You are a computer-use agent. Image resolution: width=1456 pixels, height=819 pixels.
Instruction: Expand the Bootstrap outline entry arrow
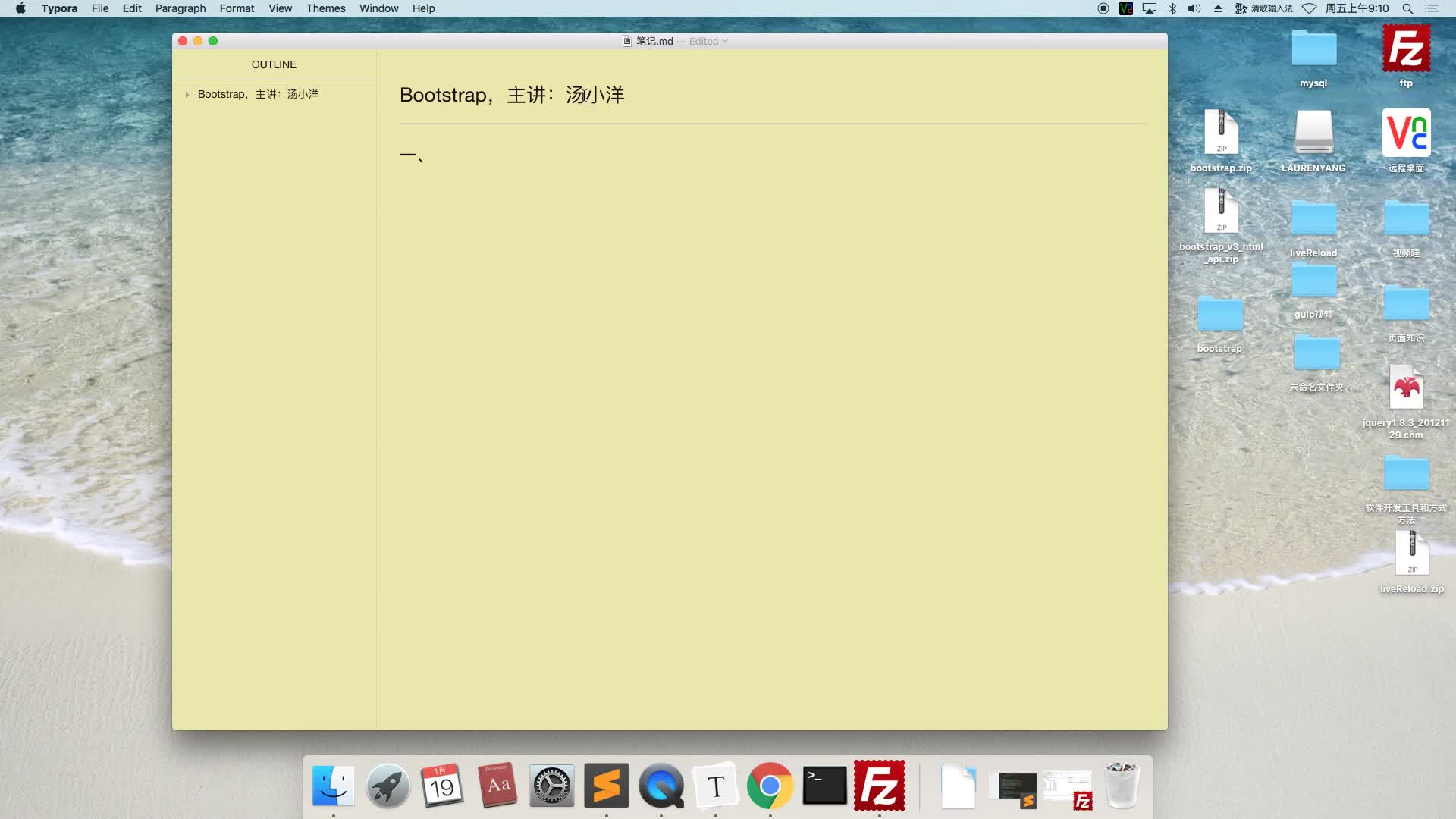coord(187,95)
